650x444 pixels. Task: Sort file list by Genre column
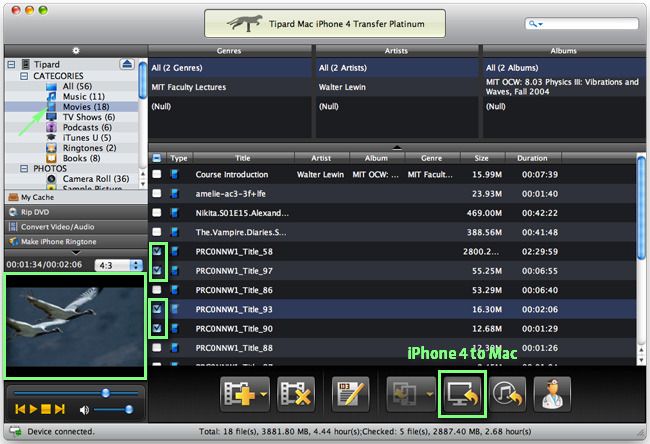point(432,158)
